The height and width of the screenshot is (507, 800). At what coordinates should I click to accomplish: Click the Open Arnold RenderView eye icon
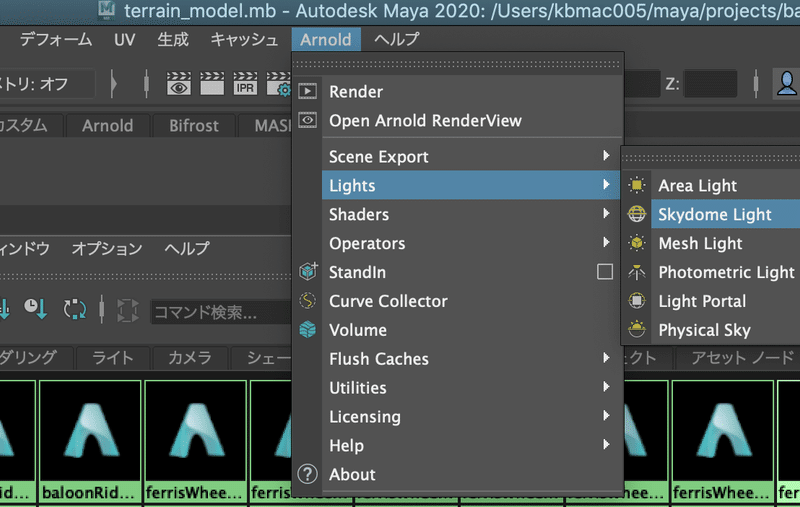pyautogui.click(x=307, y=120)
